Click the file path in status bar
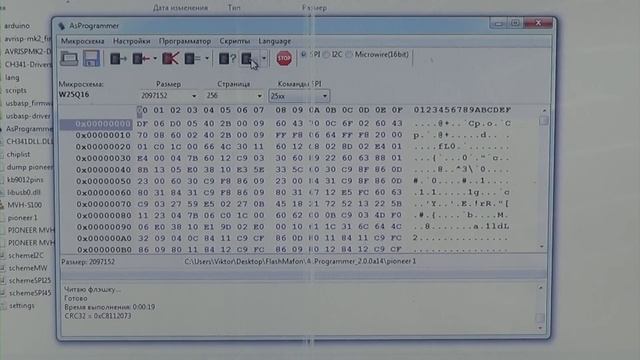 pos(300,261)
